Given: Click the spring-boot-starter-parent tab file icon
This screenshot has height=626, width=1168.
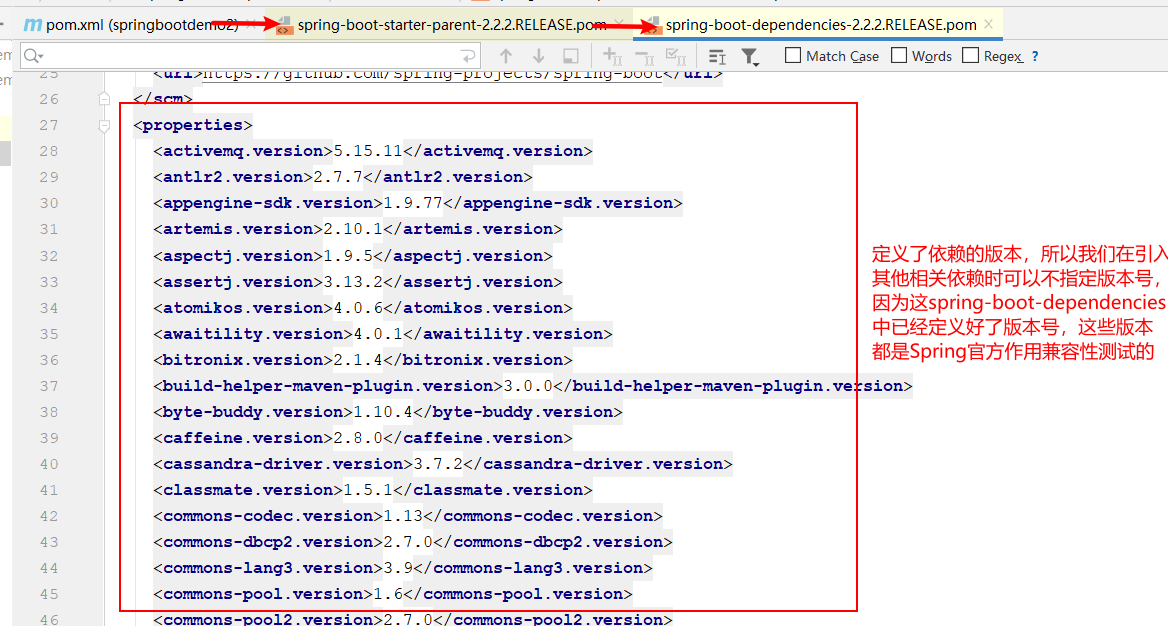Looking at the screenshot, I should [x=284, y=25].
